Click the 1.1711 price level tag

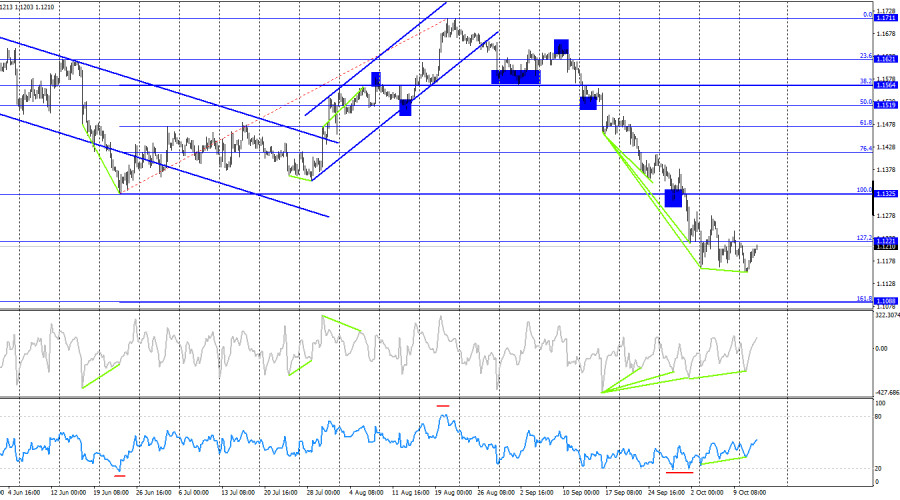click(x=886, y=18)
